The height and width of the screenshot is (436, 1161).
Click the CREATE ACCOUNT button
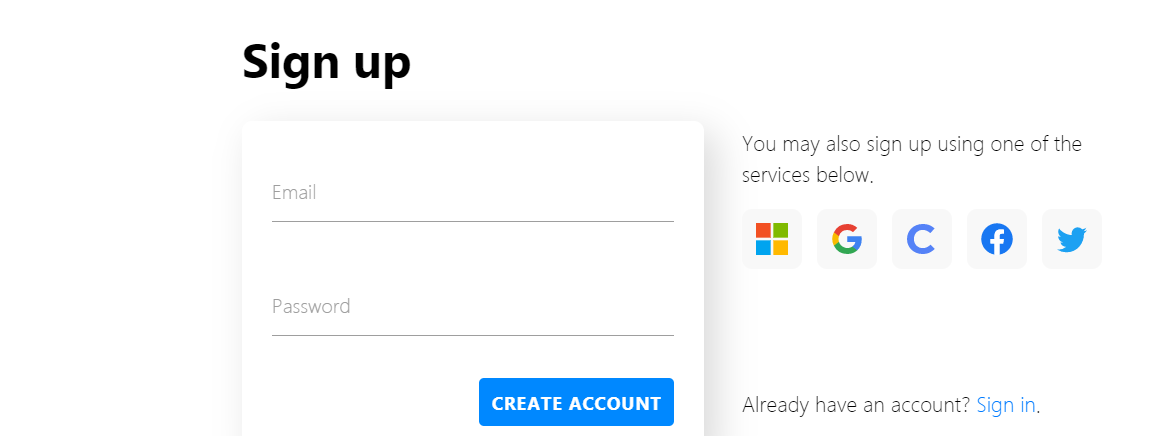click(x=576, y=402)
